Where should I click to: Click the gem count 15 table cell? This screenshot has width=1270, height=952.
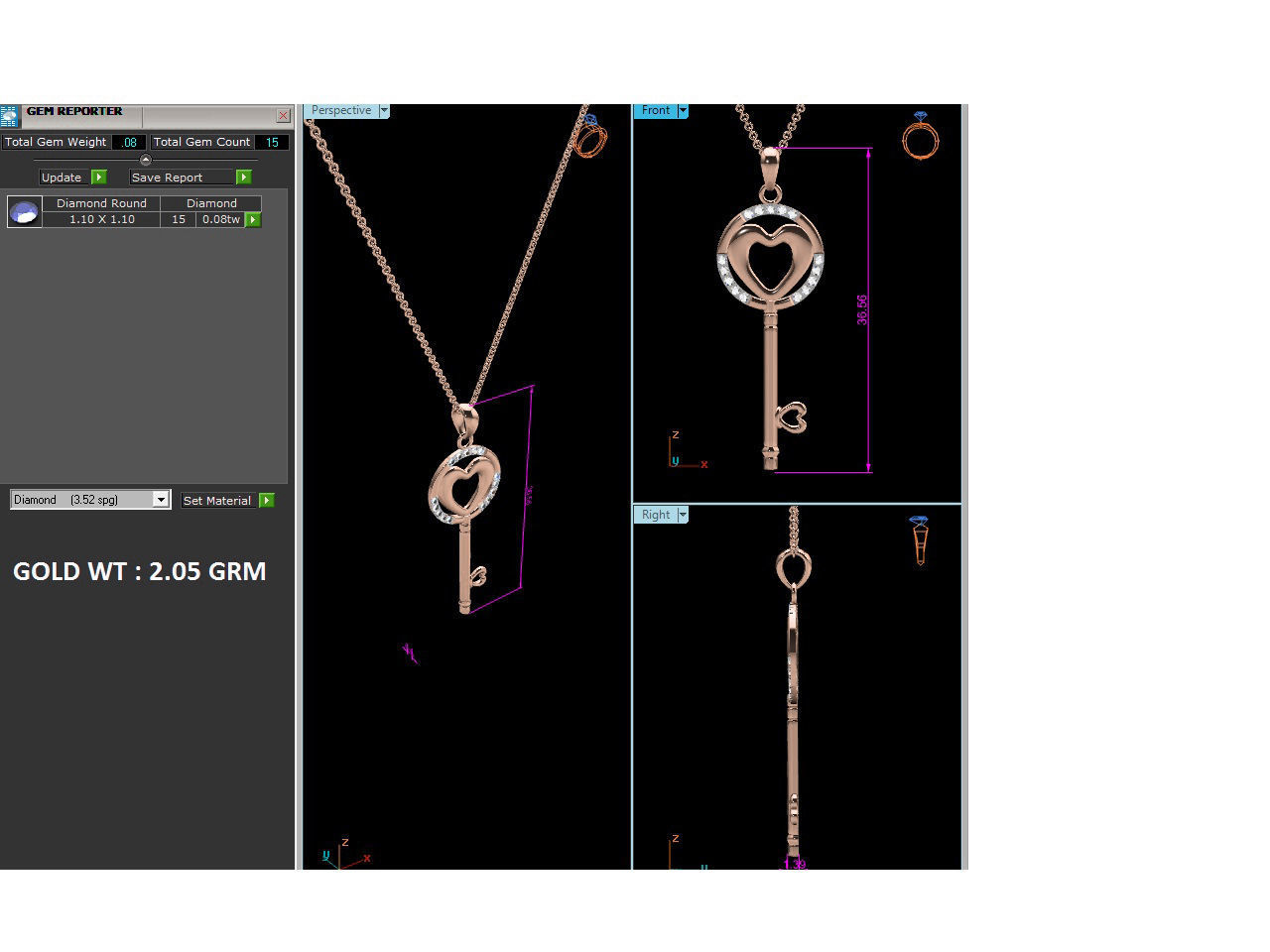point(179,219)
